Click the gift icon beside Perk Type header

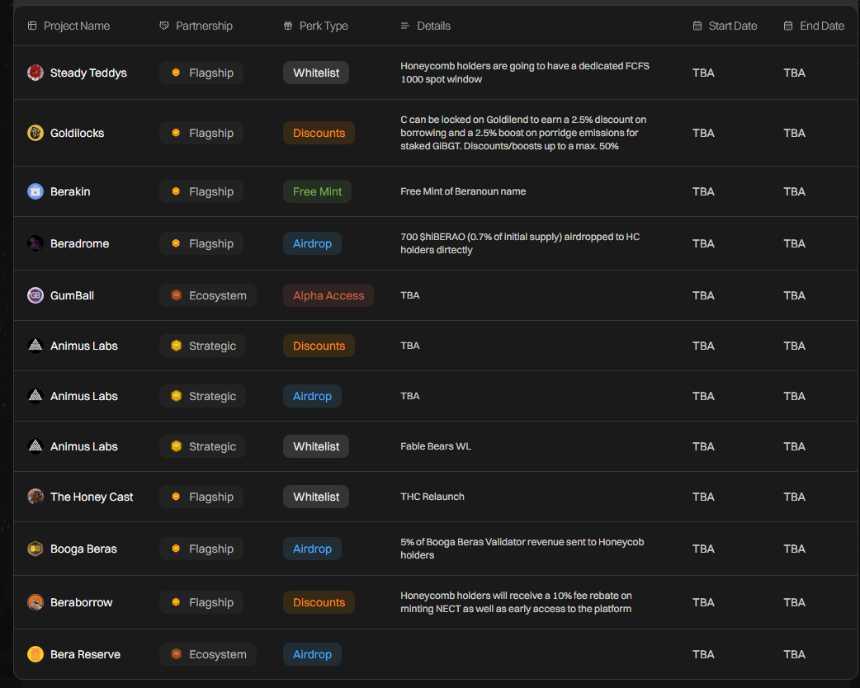click(288, 26)
